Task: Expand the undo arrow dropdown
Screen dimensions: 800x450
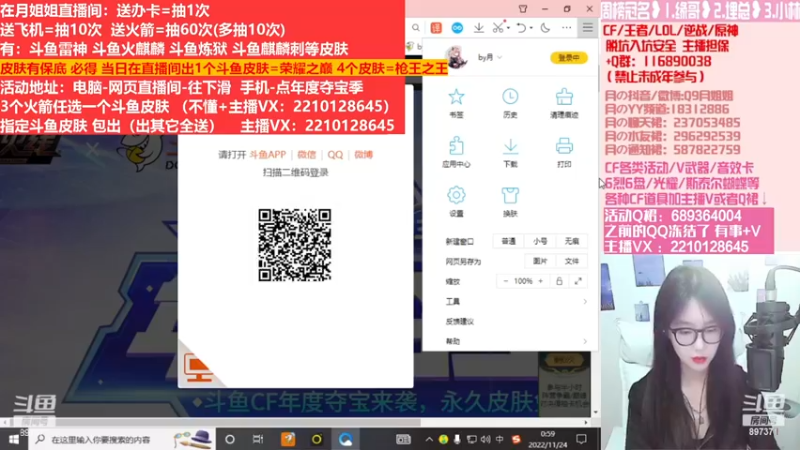Action: (531, 28)
